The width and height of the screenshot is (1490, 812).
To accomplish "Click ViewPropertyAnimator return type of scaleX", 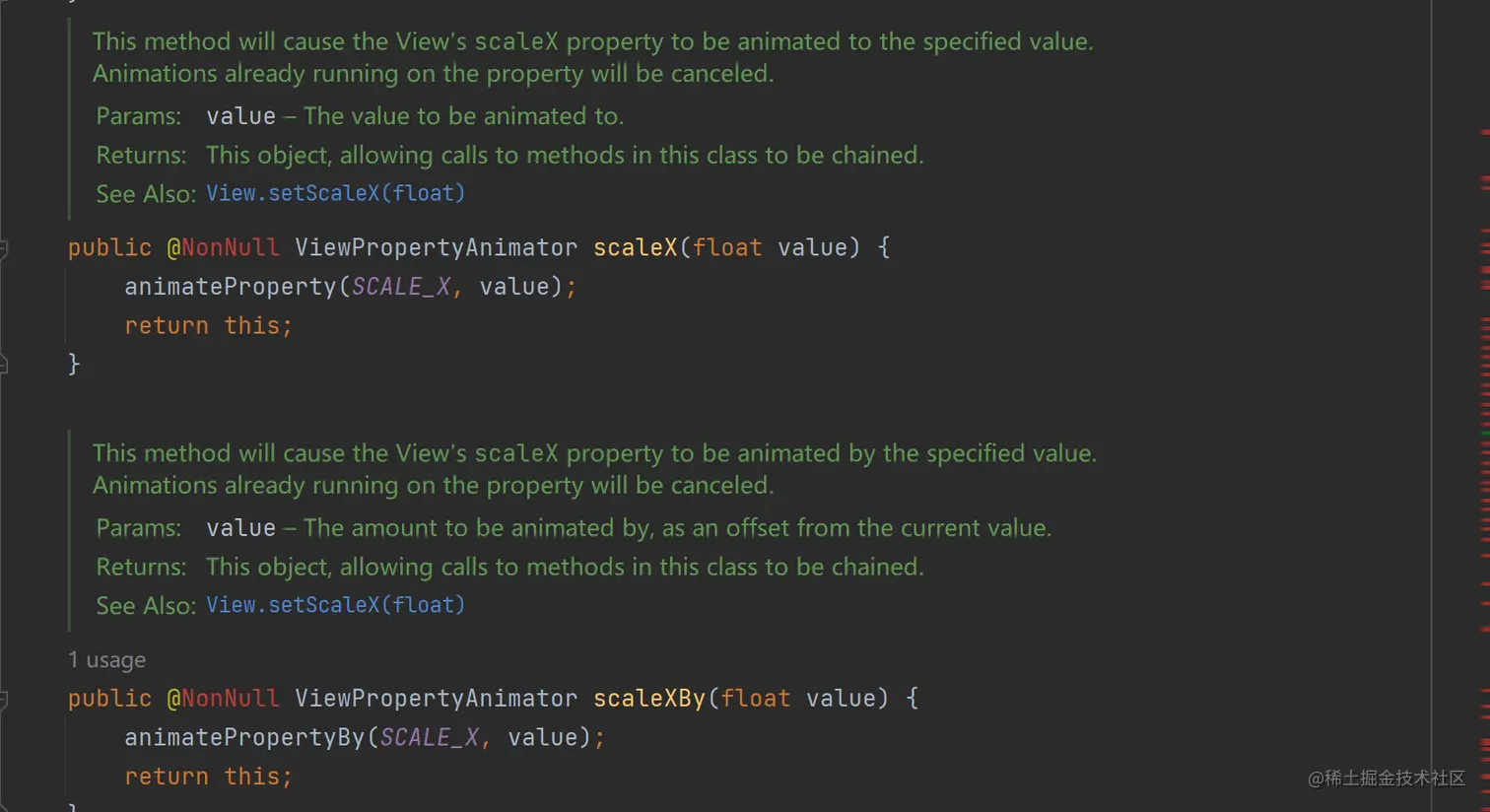I will tap(436, 247).
